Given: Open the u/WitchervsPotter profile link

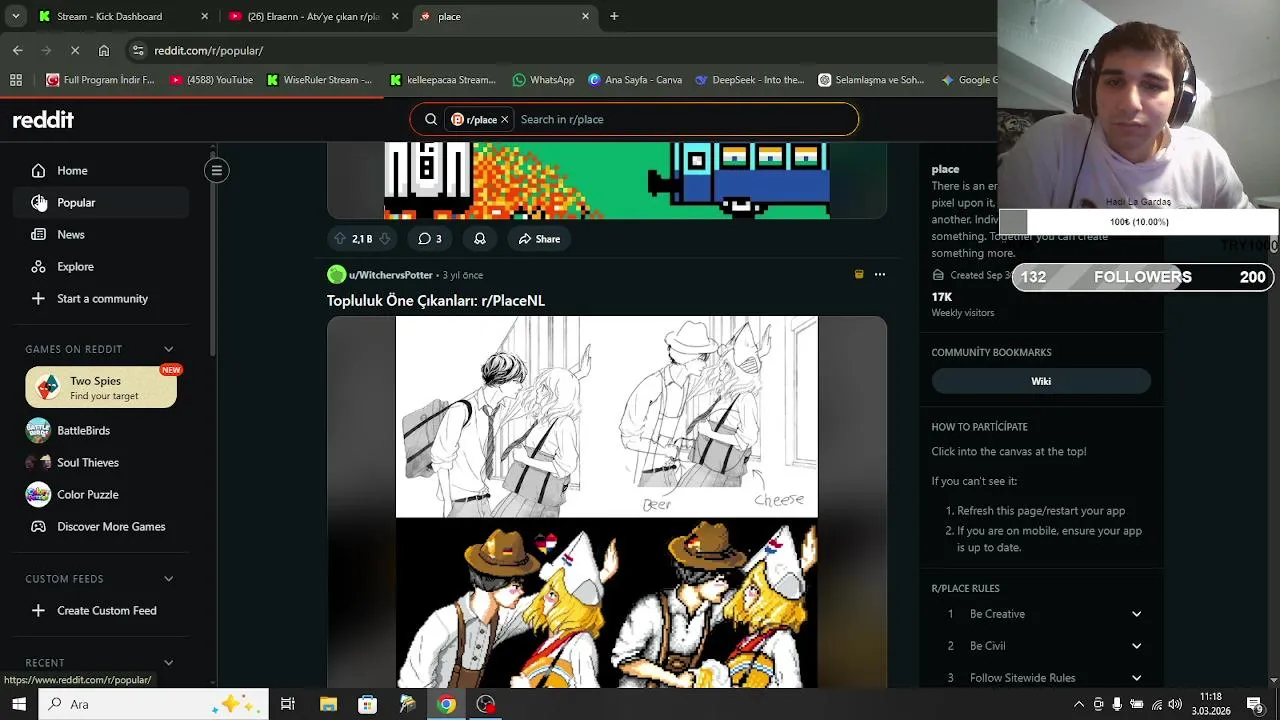Looking at the screenshot, I should (391, 275).
